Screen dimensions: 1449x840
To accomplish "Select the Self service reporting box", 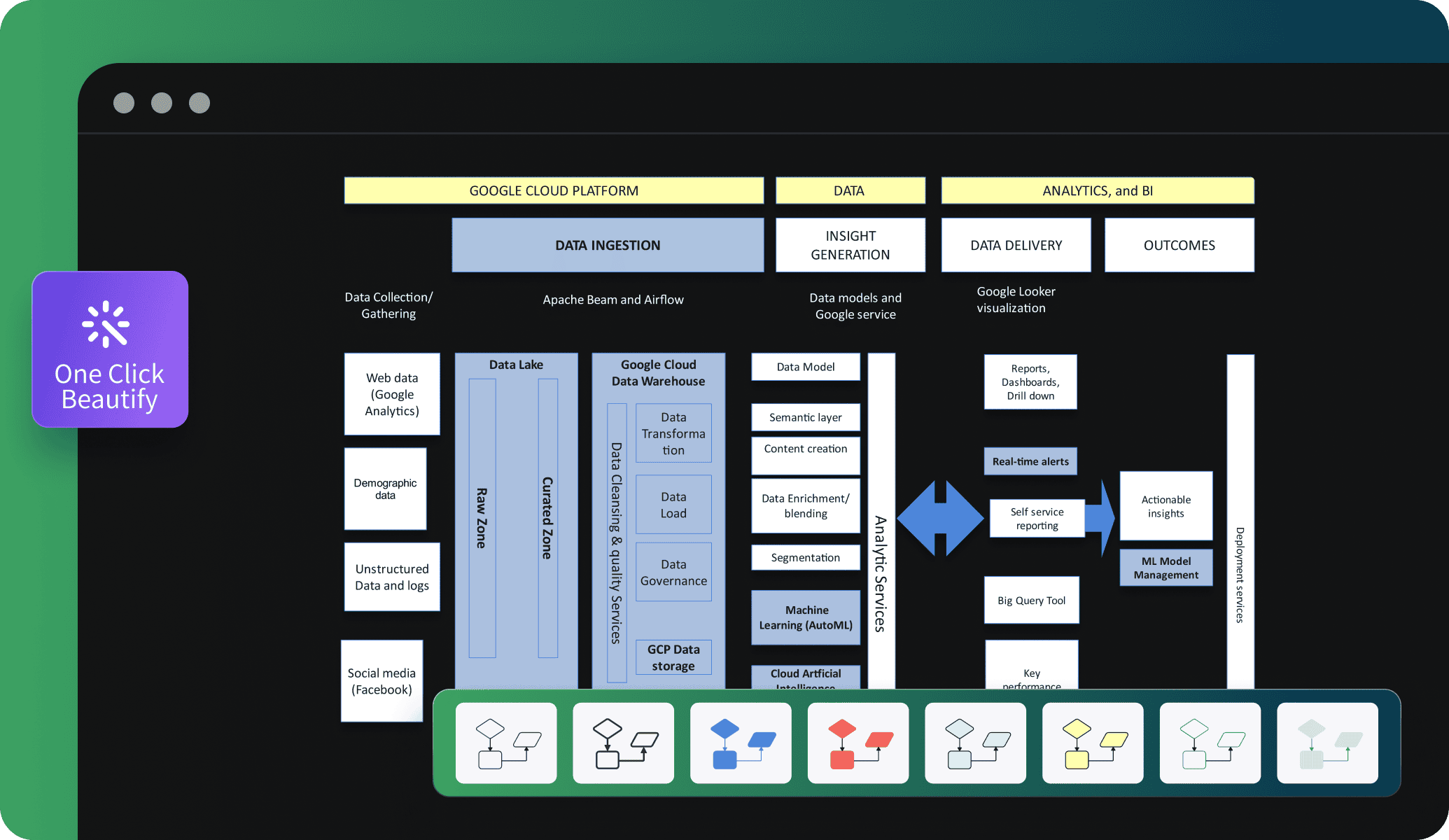I will point(1037,519).
